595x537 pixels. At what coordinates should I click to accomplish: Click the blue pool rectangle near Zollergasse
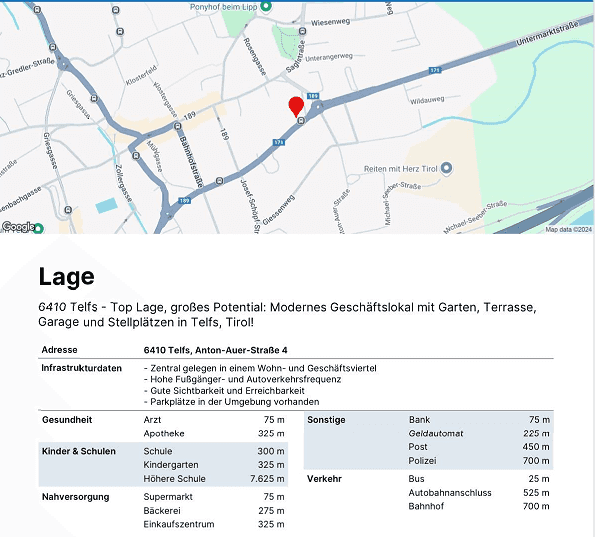106,205
